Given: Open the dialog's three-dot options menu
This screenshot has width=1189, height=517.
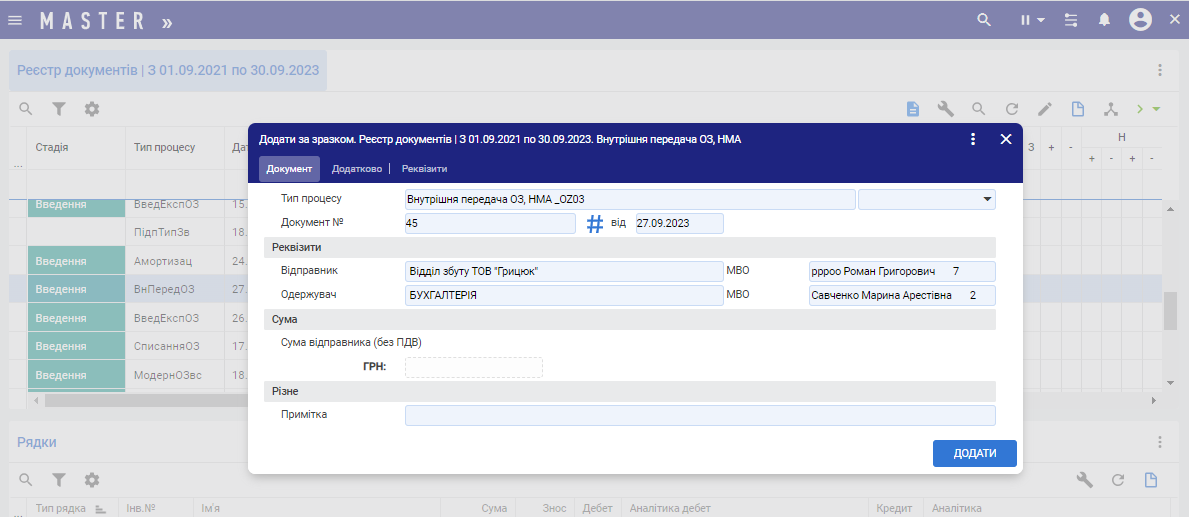Looking at the screenshot, I should [x=972, y=140].
